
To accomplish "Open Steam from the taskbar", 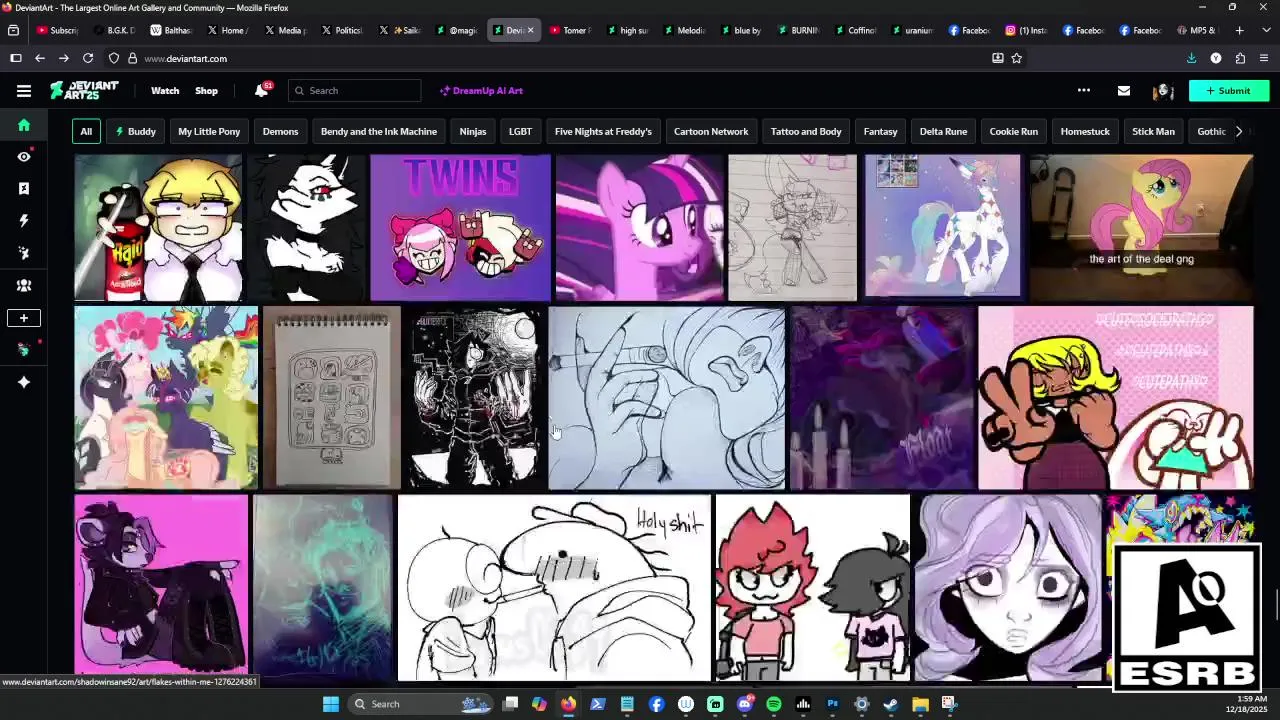I will click(x=891, y=704).
